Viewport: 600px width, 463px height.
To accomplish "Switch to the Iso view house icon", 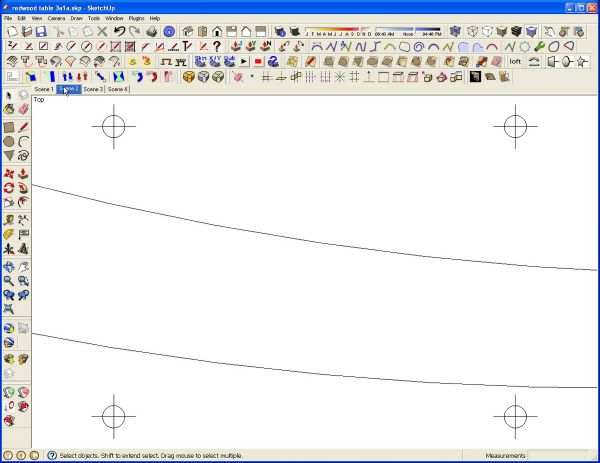I will [188, 31].
